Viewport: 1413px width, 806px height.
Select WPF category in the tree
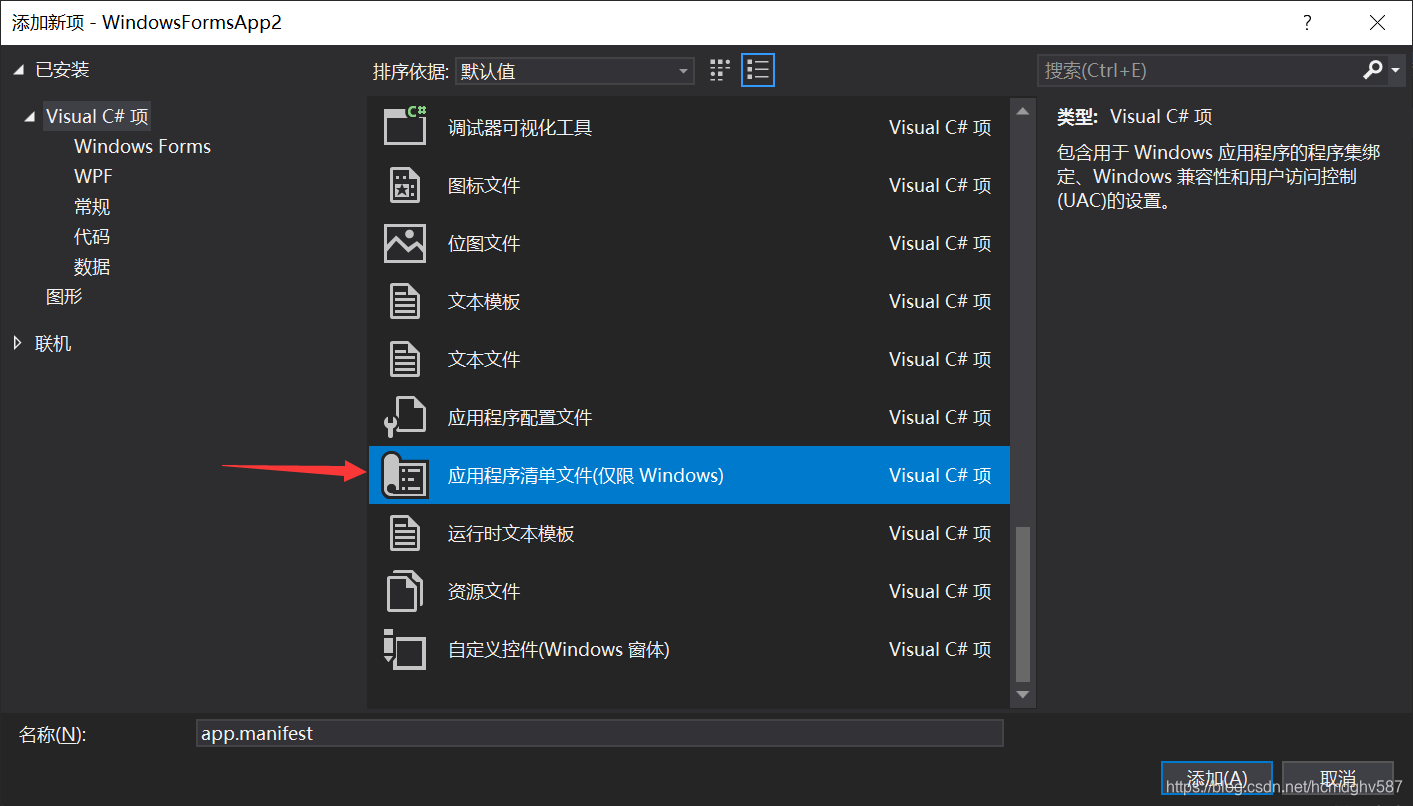(x=93, y=176)
